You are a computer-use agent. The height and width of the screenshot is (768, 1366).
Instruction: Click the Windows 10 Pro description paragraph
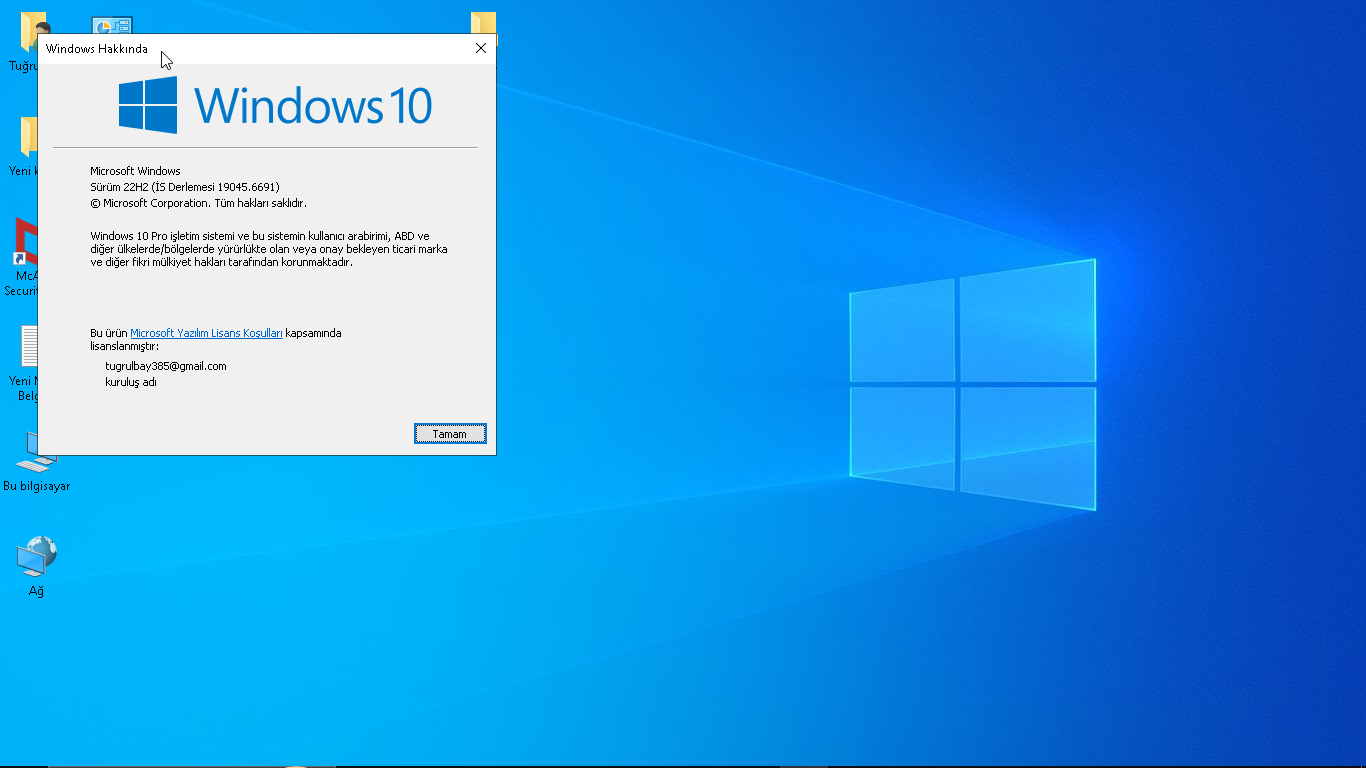269,249
